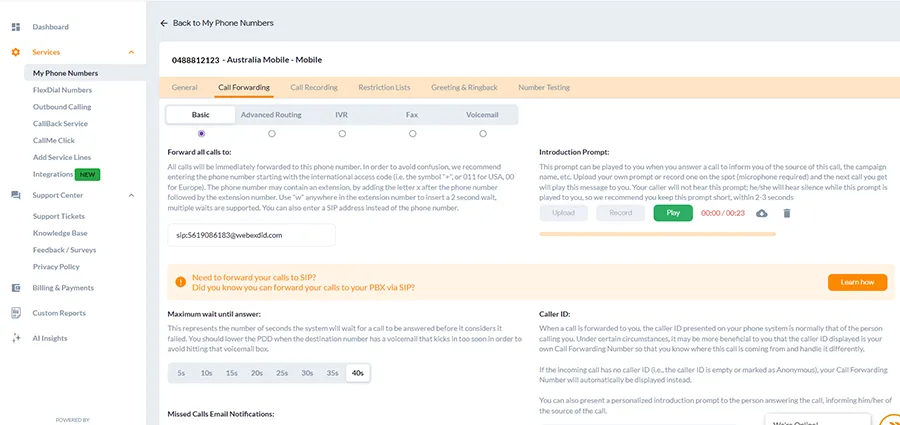Click the Support Center headset icon
Viewport: 900px width, 425px height.
coord(15,195)
